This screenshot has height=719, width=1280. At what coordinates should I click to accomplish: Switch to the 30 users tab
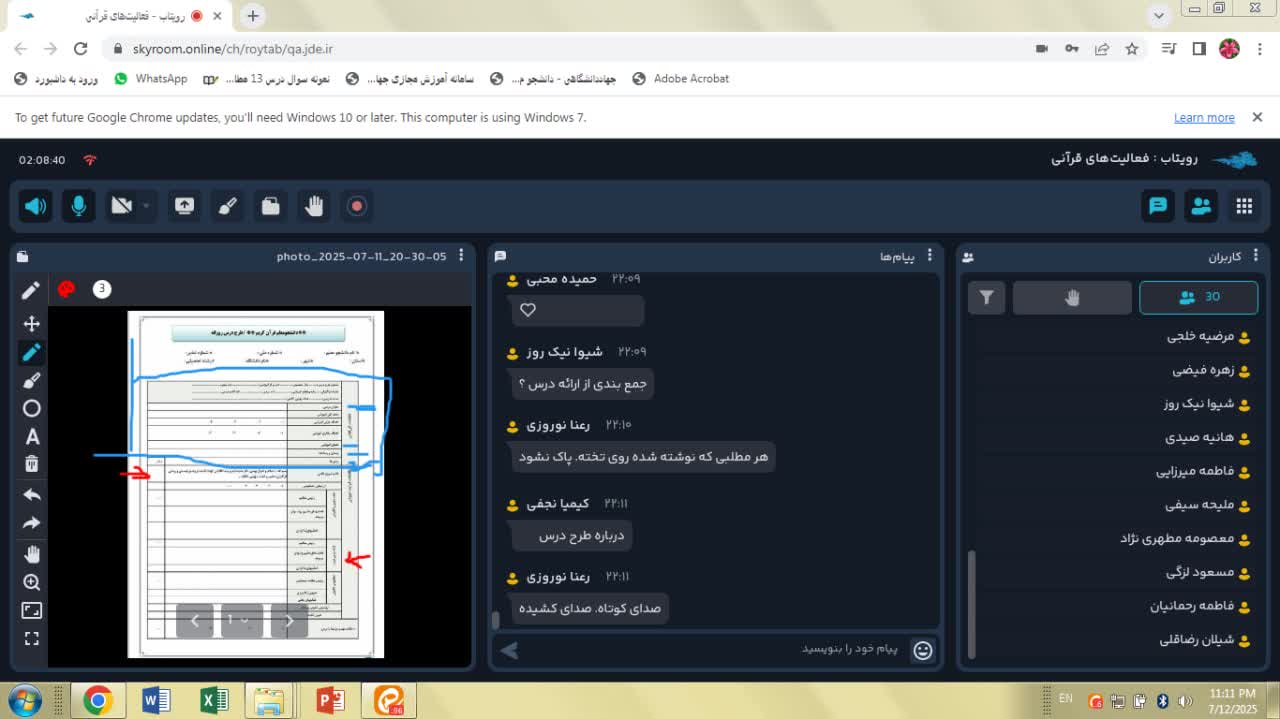1198,297
